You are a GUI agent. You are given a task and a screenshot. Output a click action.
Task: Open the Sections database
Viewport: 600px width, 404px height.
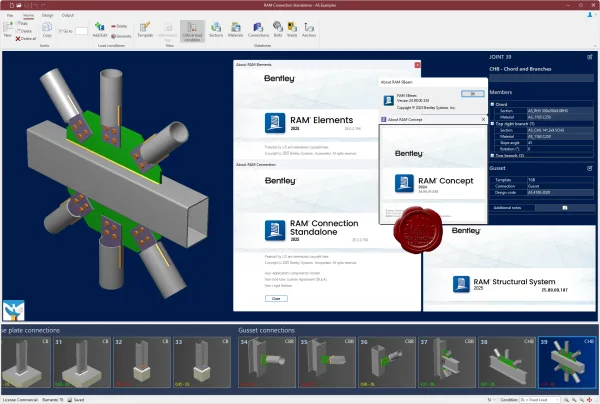pyautogui.click(x=216, y=28)
